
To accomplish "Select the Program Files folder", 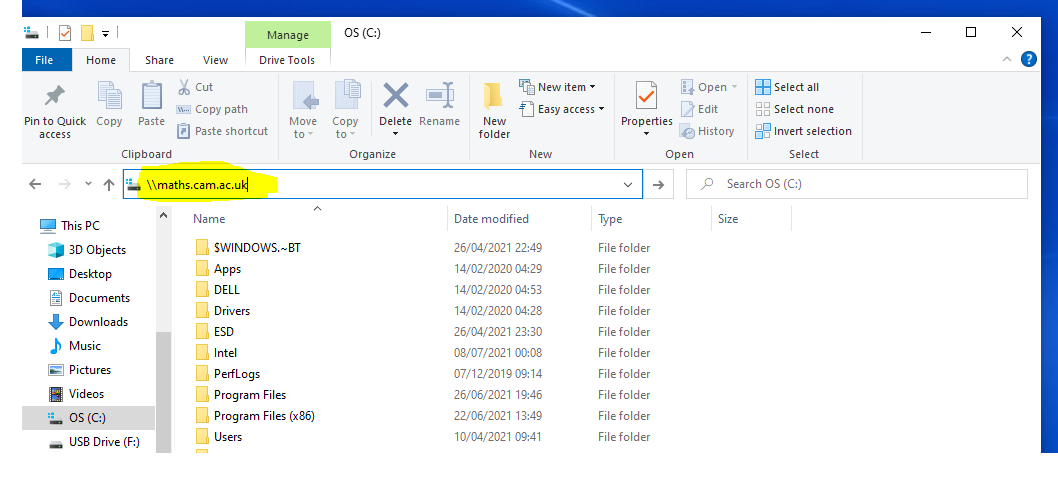I will coord(249,395).
